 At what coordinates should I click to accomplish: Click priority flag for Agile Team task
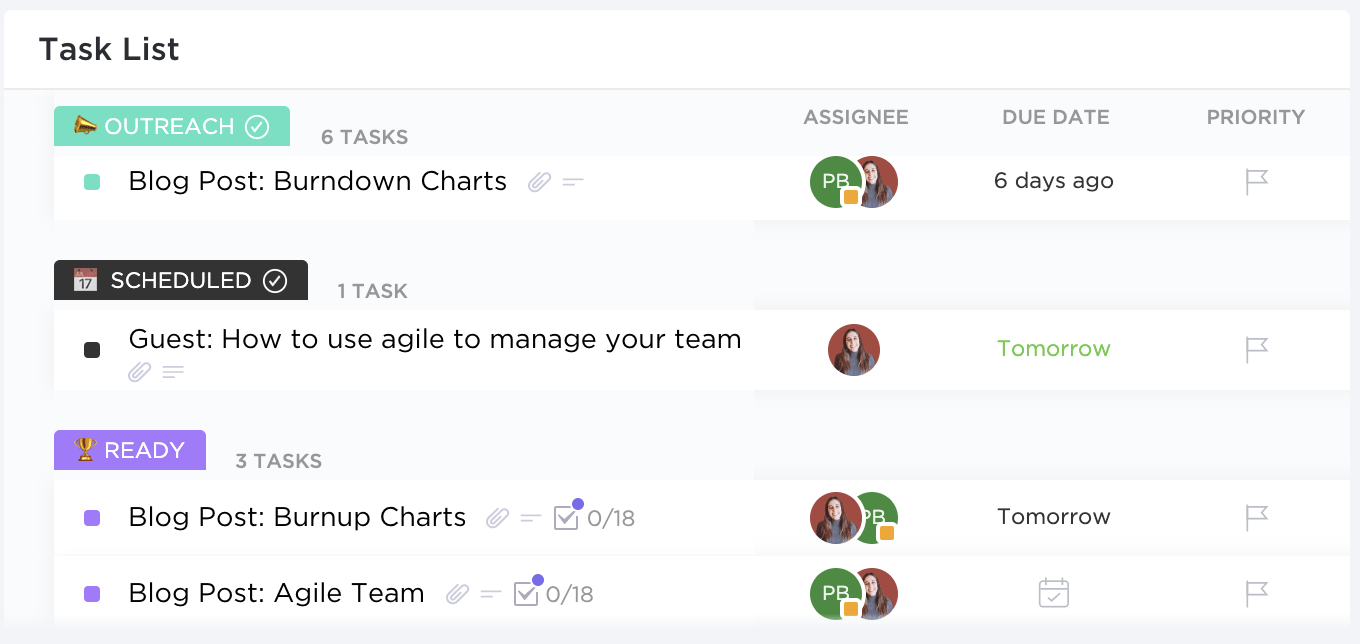(x=1256, y=594)
